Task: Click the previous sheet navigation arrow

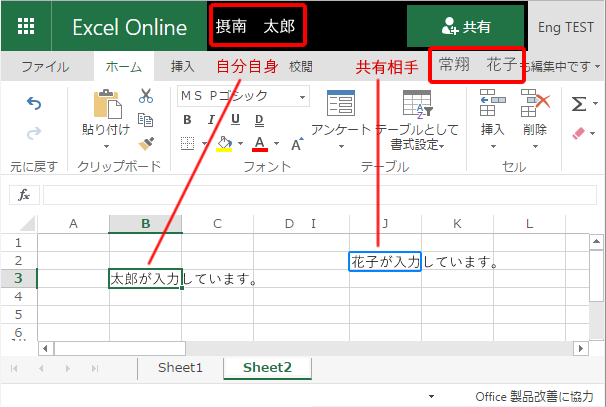Action: 41,368
